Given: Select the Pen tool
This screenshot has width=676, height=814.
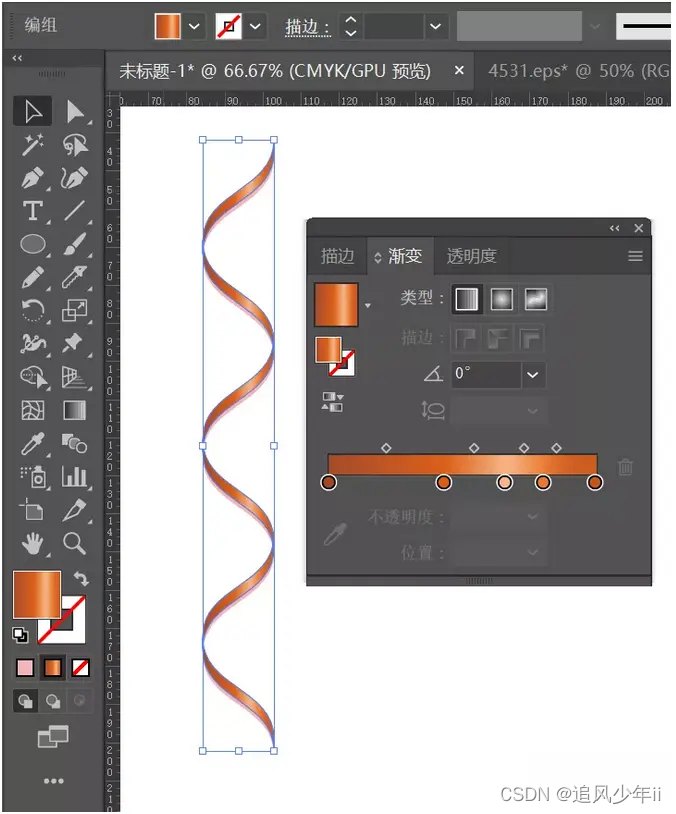Looking at the screenshot, I should click(33, 178).
